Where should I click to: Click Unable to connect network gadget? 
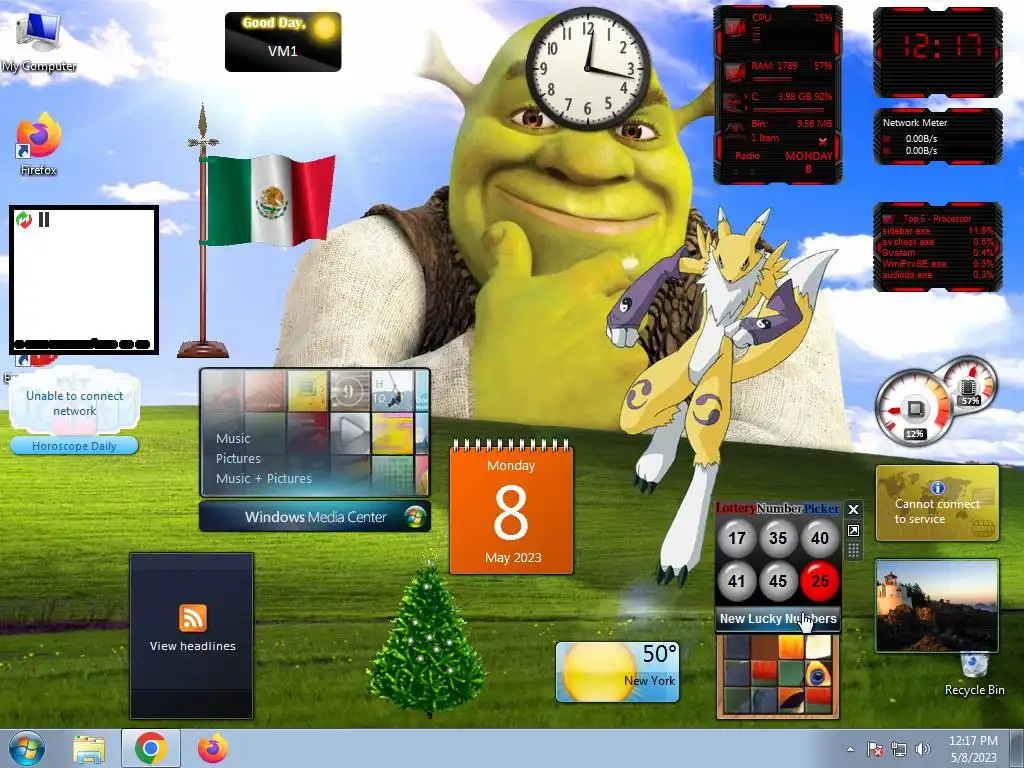74,403
